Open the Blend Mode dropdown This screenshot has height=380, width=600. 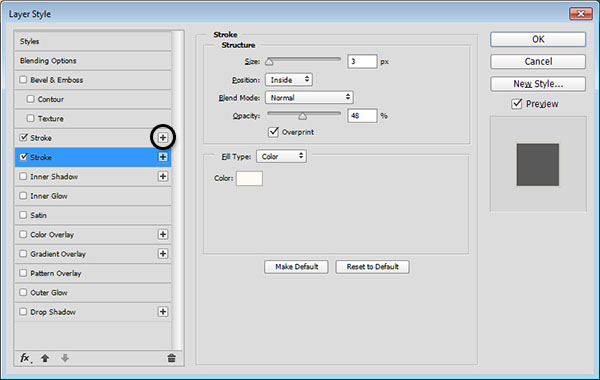coord(309,98)
